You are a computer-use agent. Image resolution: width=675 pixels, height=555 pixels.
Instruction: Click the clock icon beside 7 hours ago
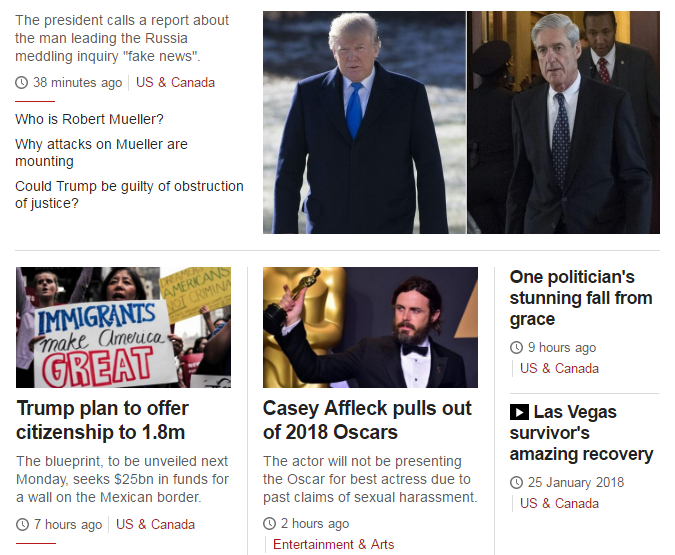[x=22, y=524]
